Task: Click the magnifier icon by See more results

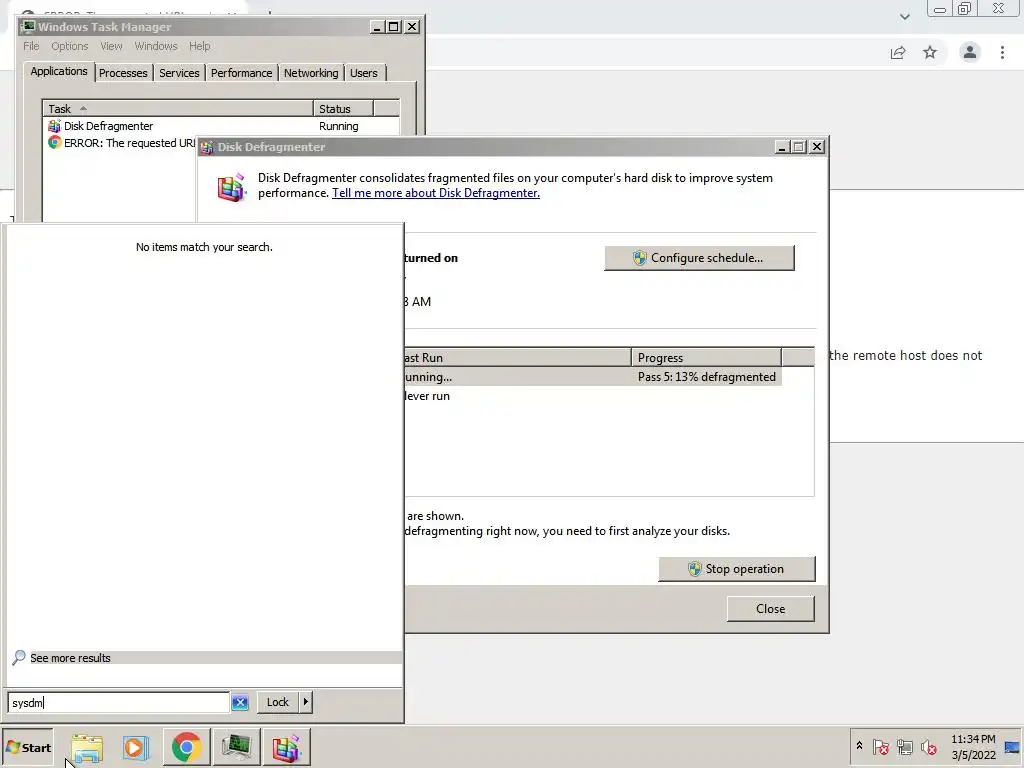Action: [19, 657]
